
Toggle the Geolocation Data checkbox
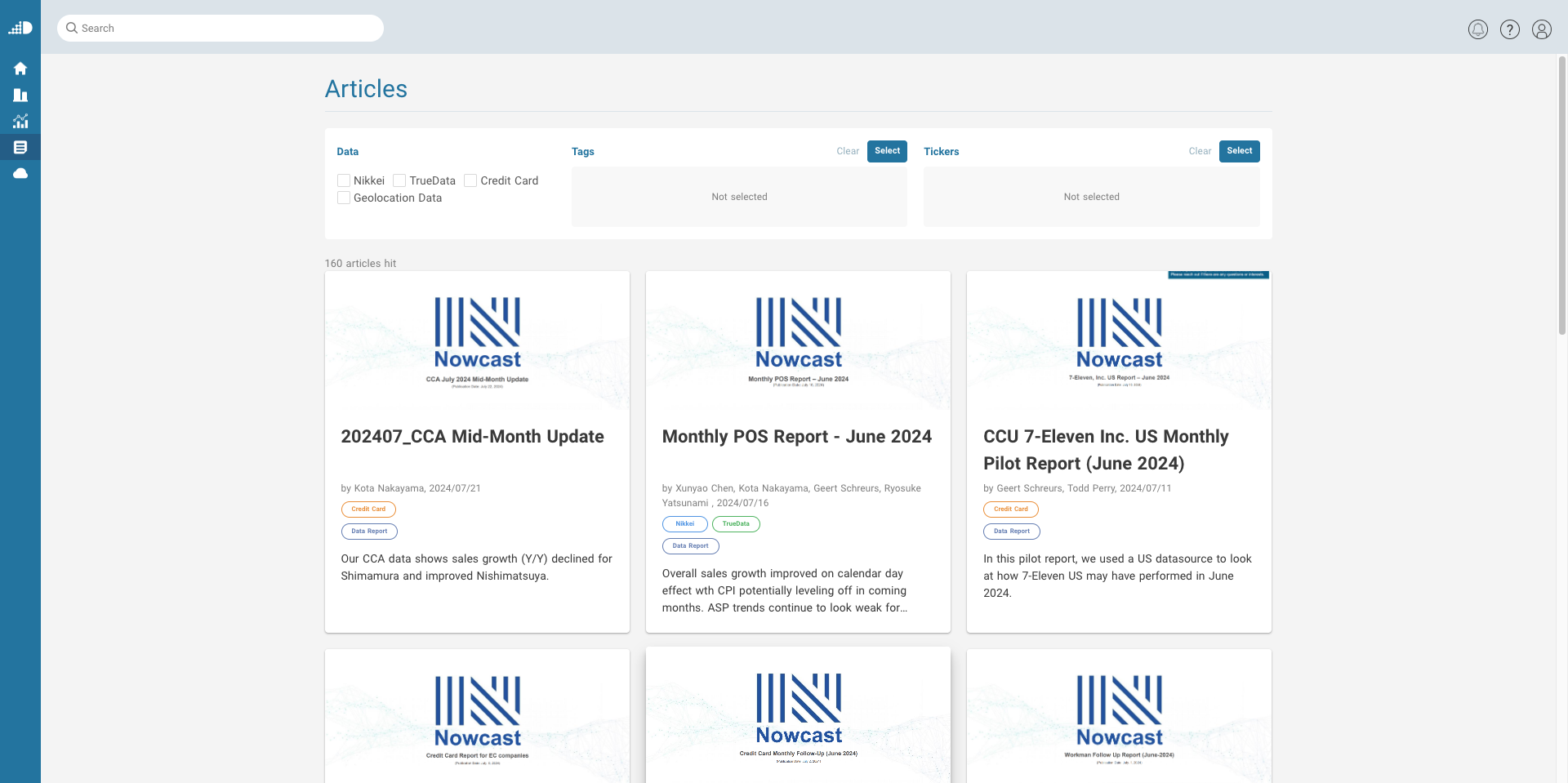click(x=344, y=198)
